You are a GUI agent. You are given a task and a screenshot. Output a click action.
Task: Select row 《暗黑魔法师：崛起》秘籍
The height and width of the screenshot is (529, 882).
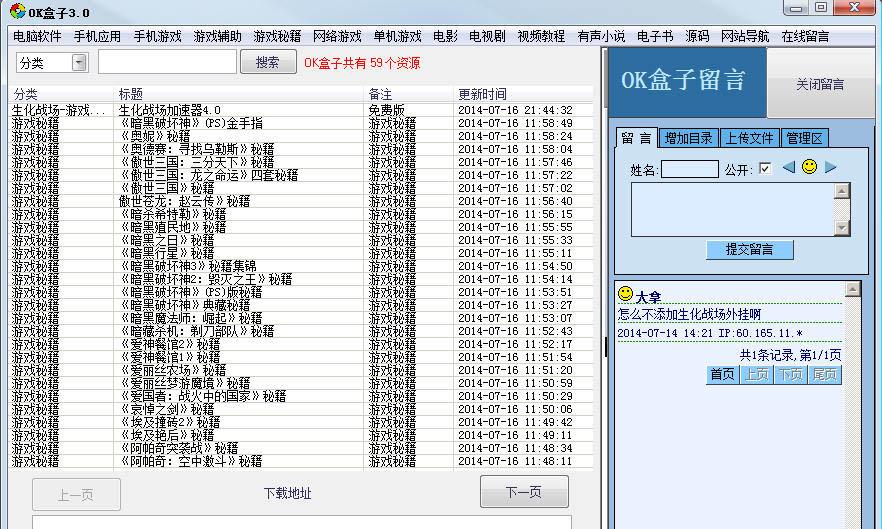301,318
